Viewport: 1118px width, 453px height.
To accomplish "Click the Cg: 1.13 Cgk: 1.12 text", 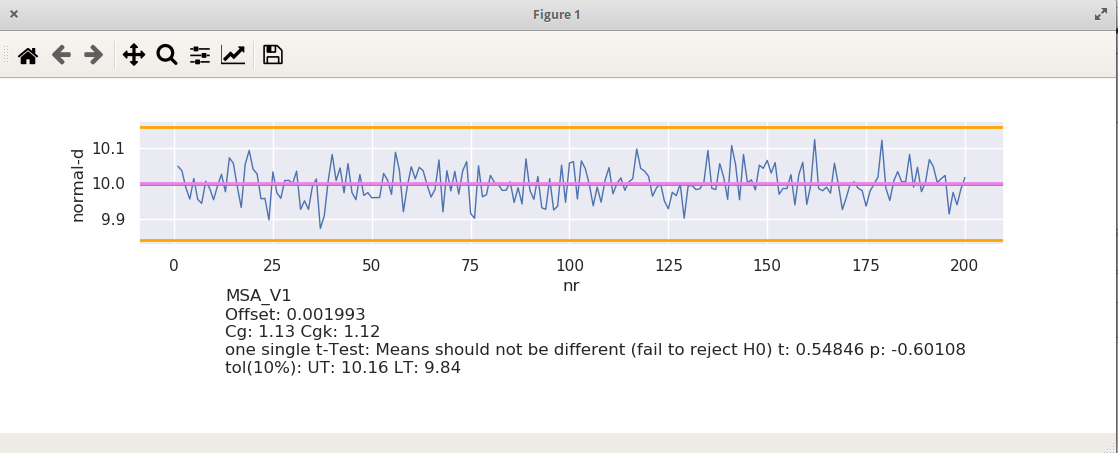I will [302, 332].
